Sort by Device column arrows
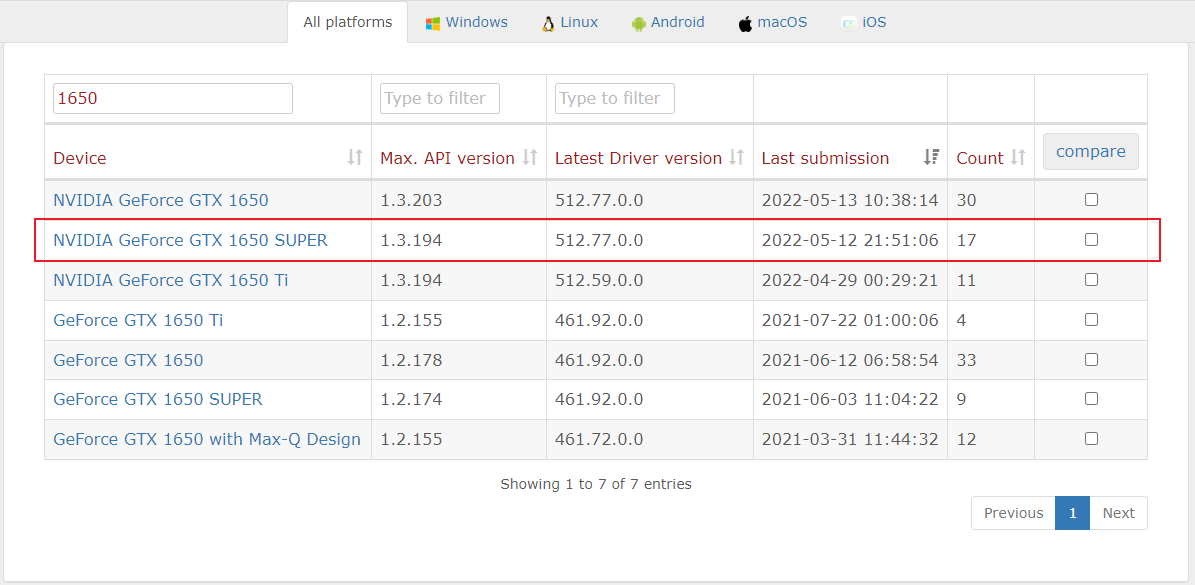 pos(355,158)
